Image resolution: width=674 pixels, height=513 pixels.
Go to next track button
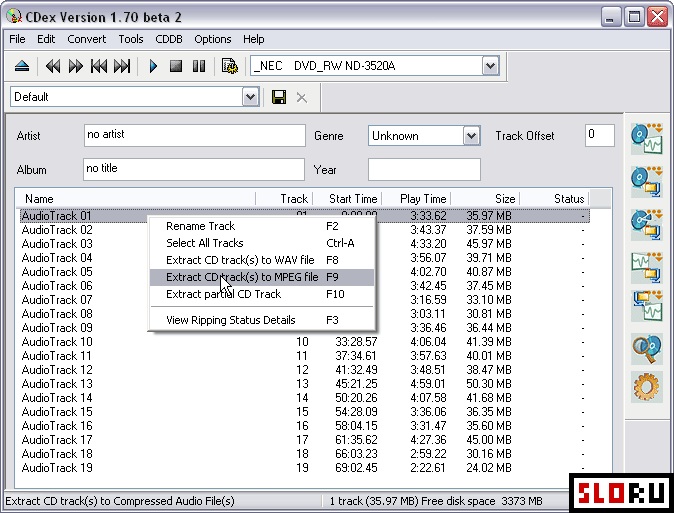click(122, 66)
